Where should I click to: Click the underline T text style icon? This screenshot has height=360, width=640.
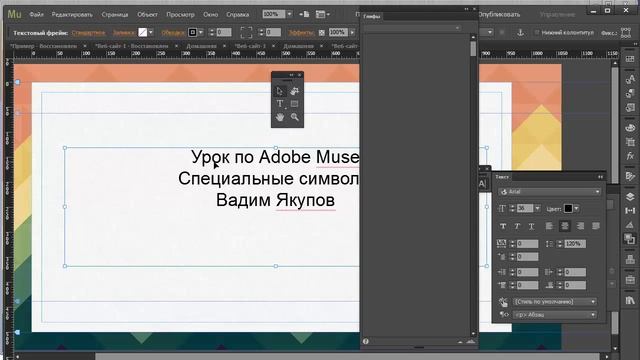click(x=531, y=226)
